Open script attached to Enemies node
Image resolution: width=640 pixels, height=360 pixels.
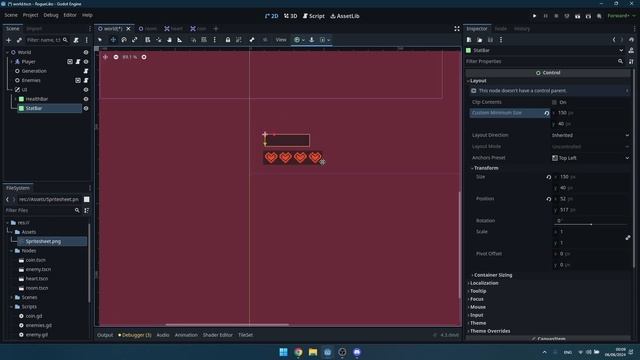(86, 80)
